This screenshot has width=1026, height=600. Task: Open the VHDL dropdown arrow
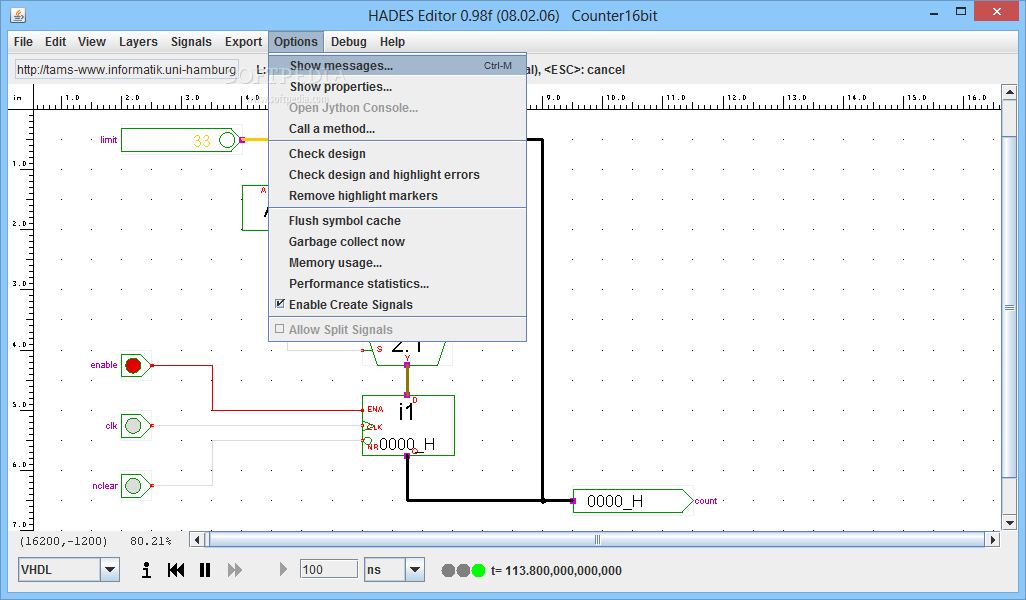[110, 569]
